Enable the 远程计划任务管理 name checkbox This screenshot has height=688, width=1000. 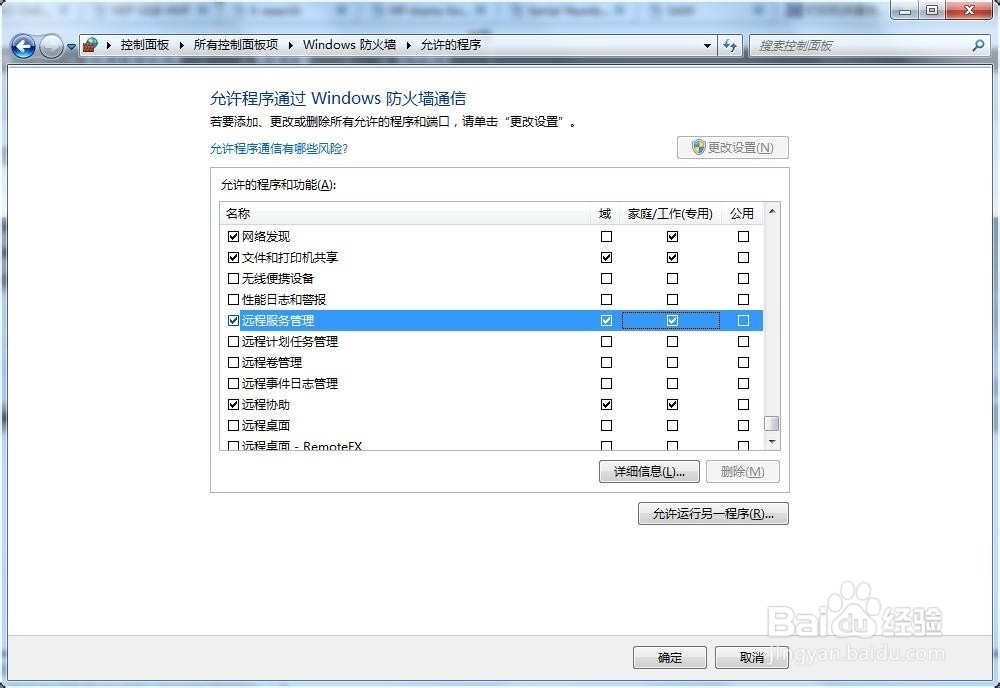click(233, 342)
